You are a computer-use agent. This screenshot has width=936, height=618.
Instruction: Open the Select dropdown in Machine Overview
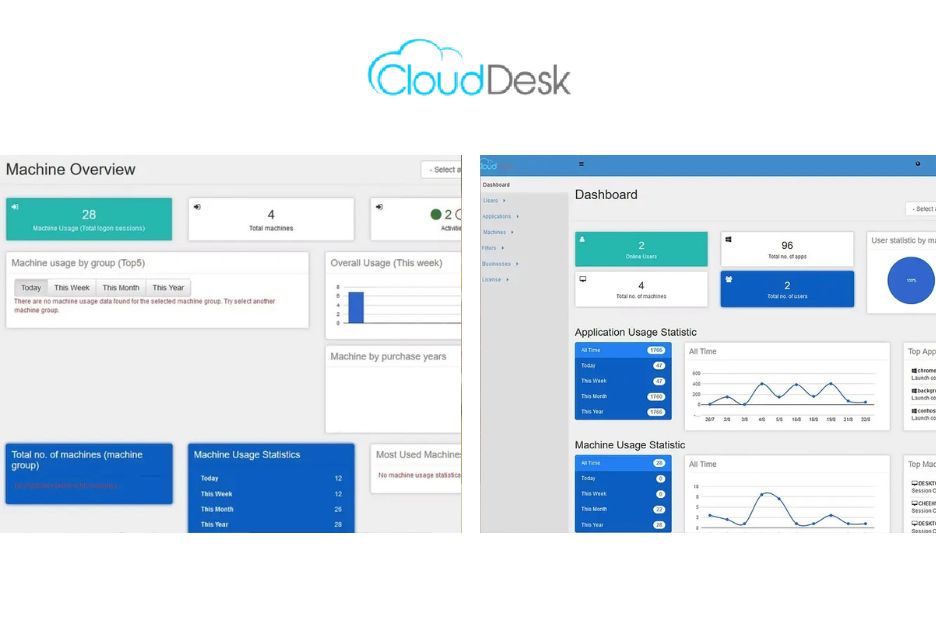click(x=441, y=170)
